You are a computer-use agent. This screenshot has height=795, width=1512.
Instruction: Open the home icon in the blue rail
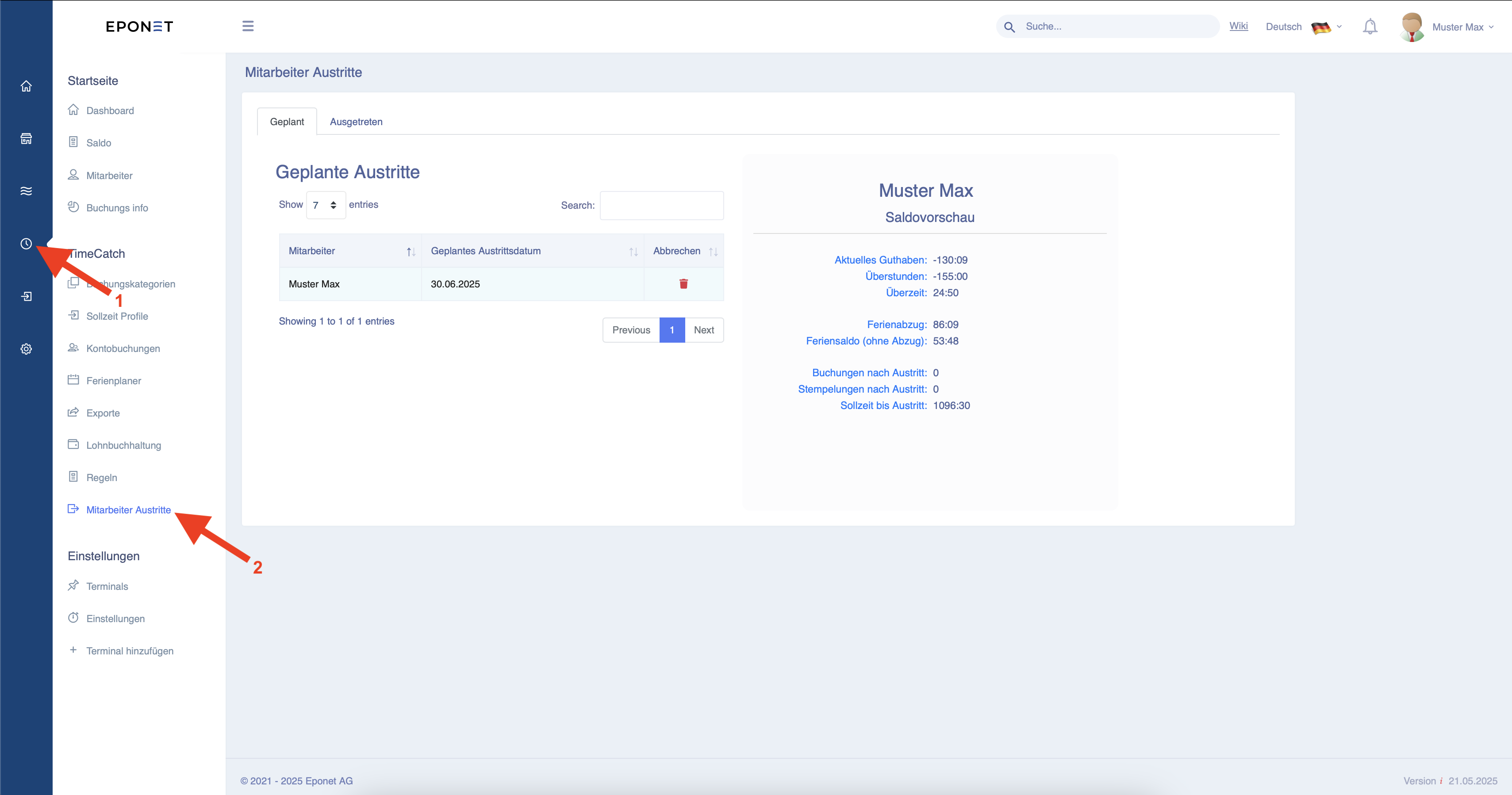(26, 86)
